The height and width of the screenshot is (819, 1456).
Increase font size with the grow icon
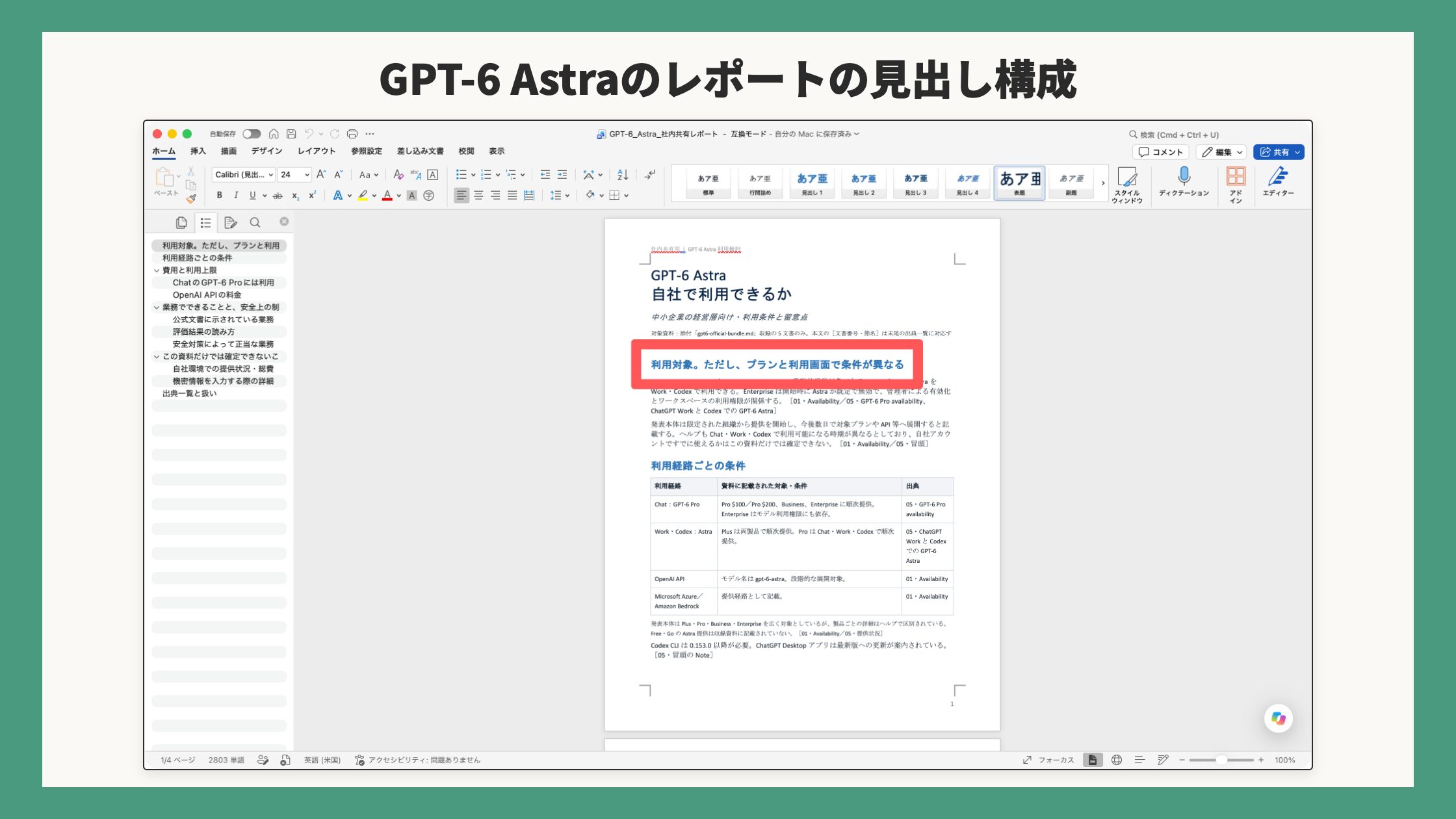321,175
